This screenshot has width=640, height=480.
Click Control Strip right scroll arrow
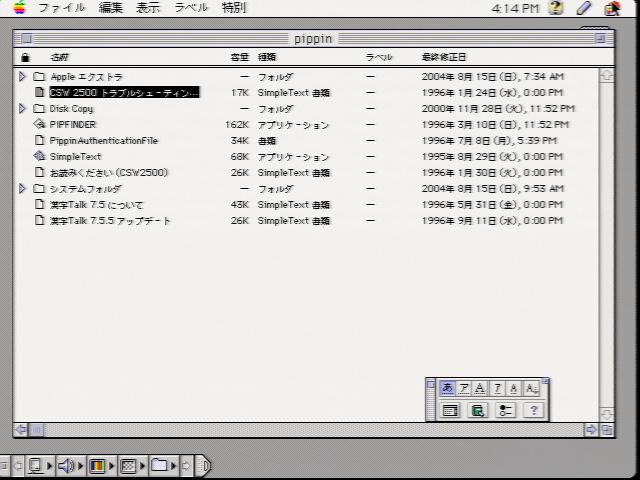coord(186,465)
